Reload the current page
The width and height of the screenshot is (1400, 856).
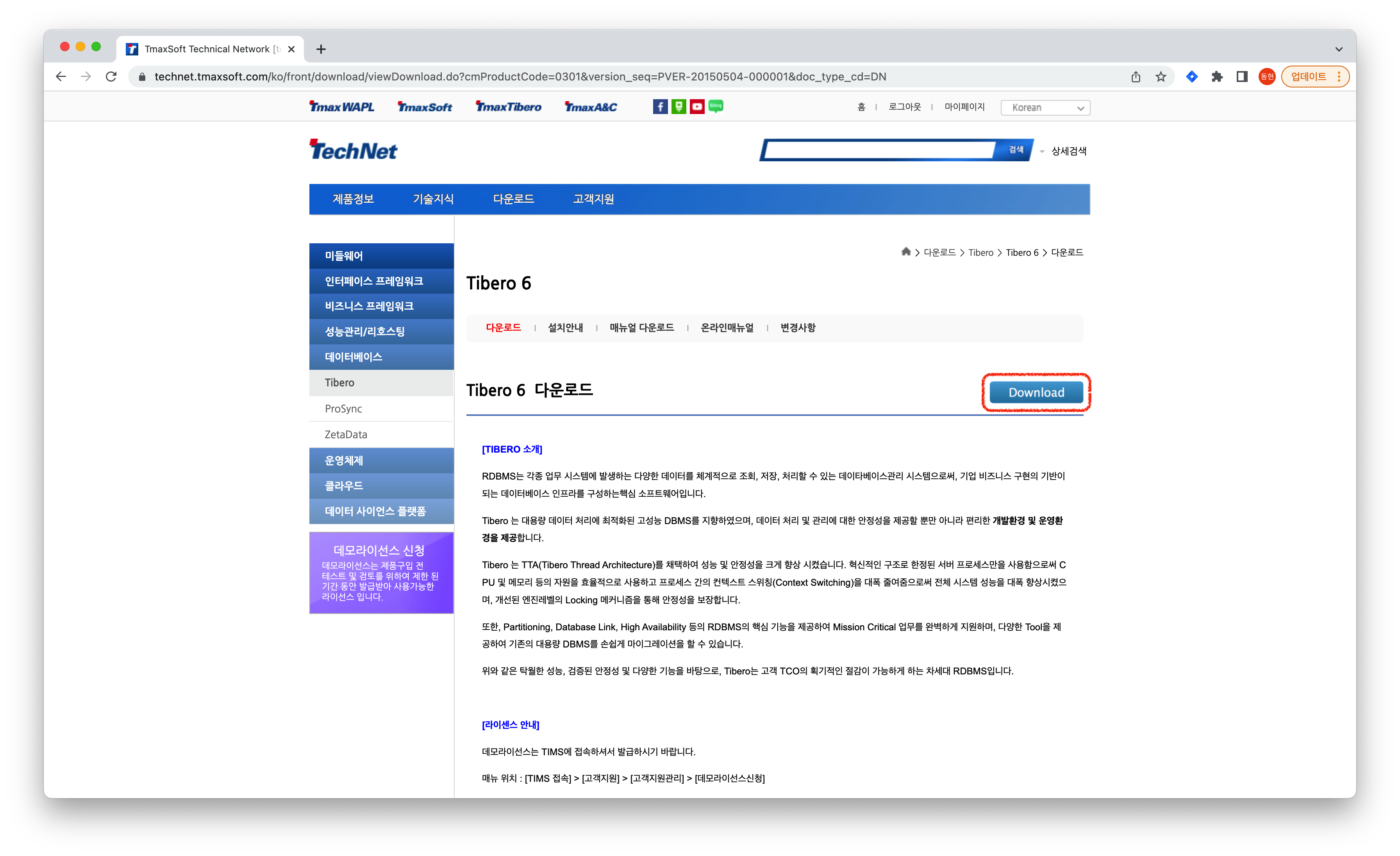[x=111, y=77]
